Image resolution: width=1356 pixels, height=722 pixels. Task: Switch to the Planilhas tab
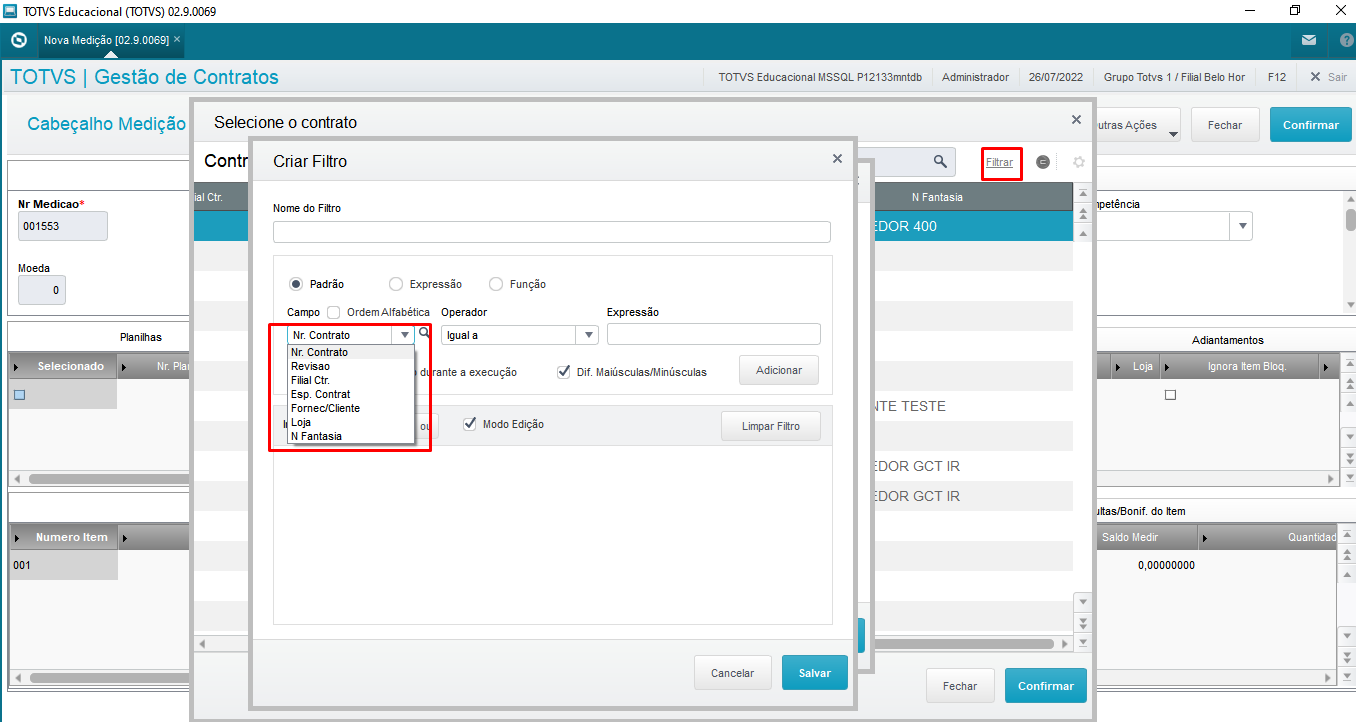click(x=141, y=338)
